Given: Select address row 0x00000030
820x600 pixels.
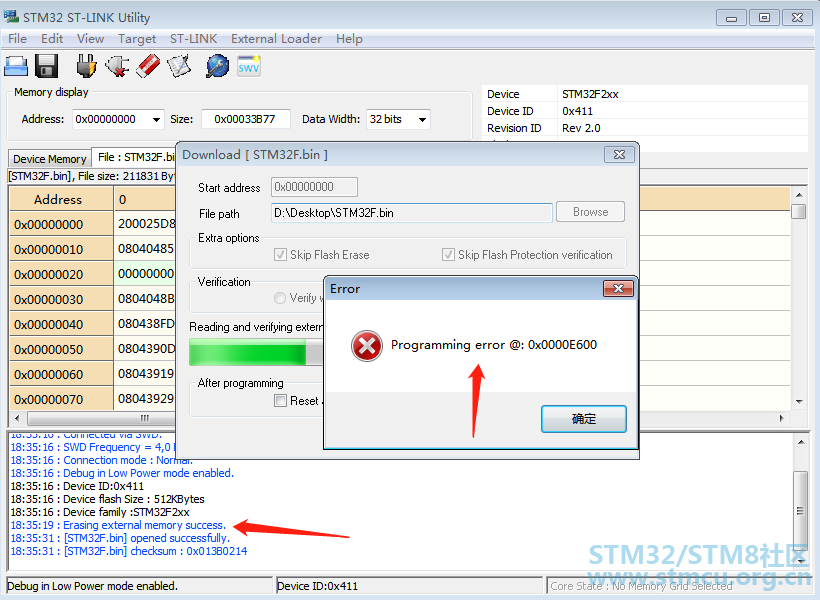Looking at the screenshot, I should 61,300.
